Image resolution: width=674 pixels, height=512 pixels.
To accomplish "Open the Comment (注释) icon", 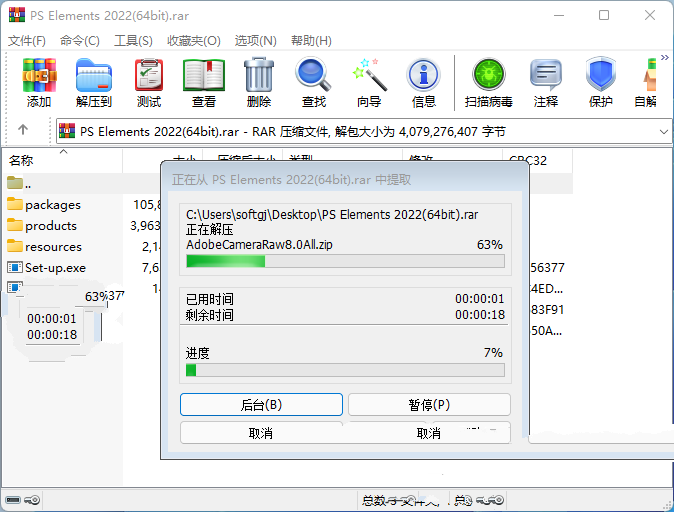I will pos(545,83).
